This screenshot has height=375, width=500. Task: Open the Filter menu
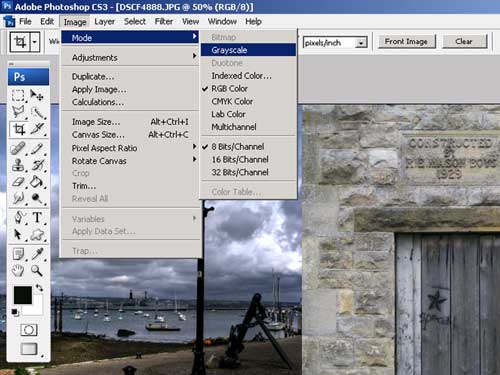pyautogui.click(x=164, y=22)
